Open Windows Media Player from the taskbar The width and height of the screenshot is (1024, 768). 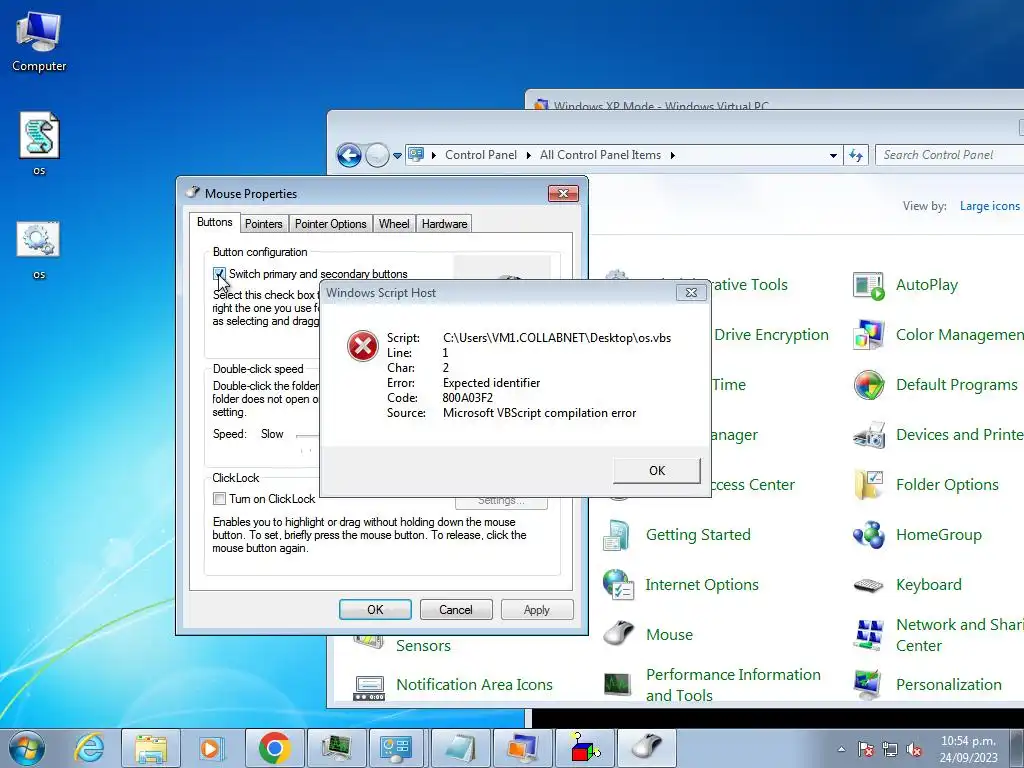tap(212, 748)
